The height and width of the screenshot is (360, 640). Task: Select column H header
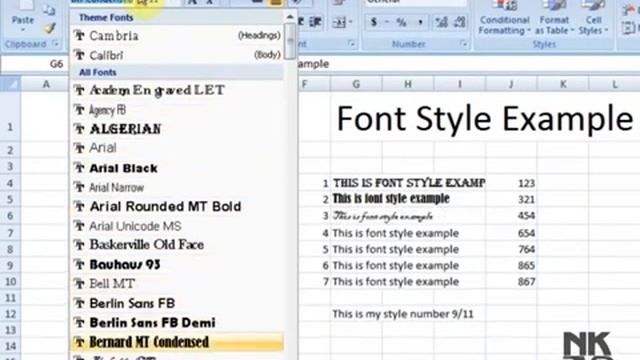click(408, 84)
